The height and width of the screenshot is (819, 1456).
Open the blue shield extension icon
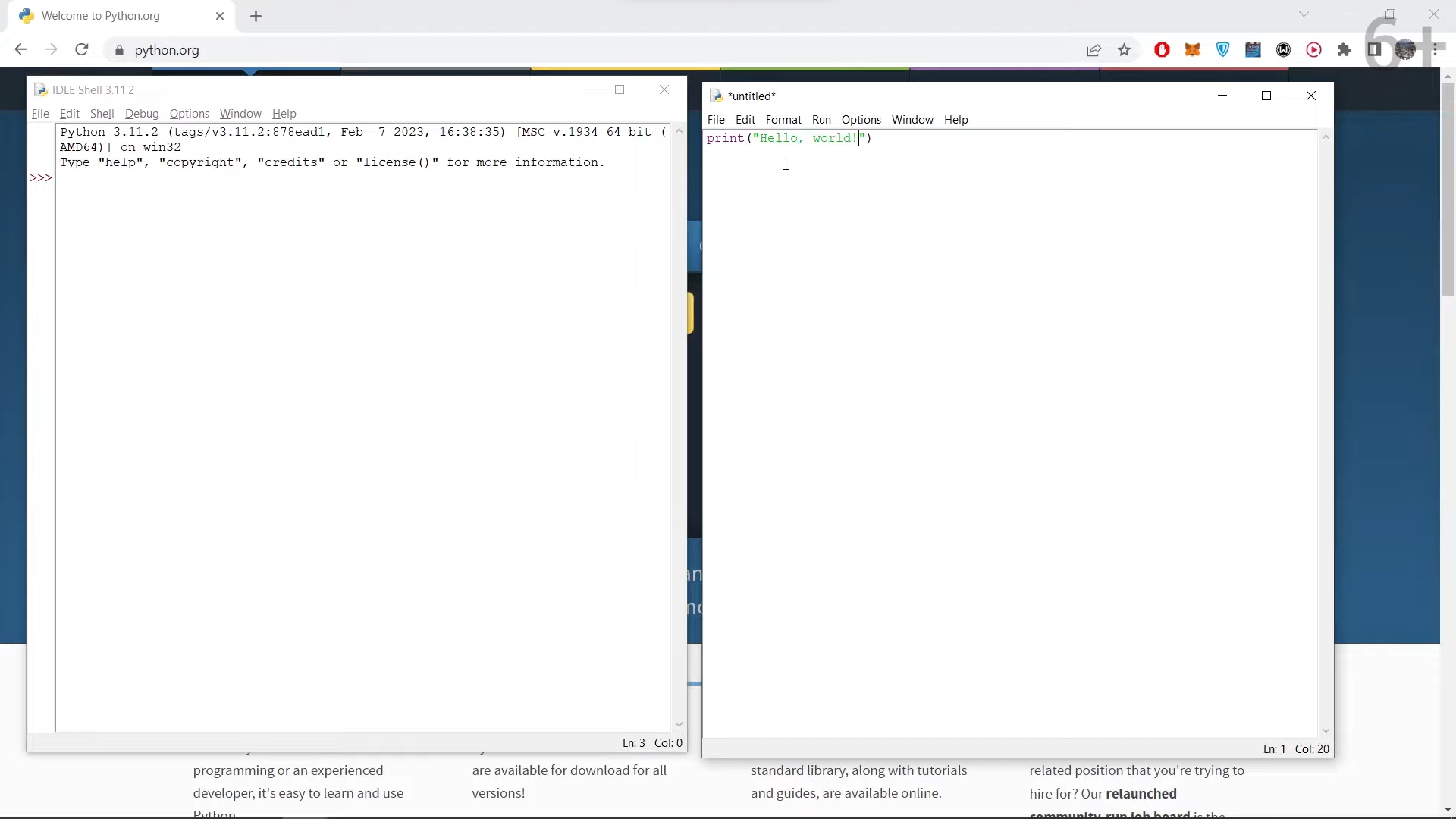[x=1222, y=50]
